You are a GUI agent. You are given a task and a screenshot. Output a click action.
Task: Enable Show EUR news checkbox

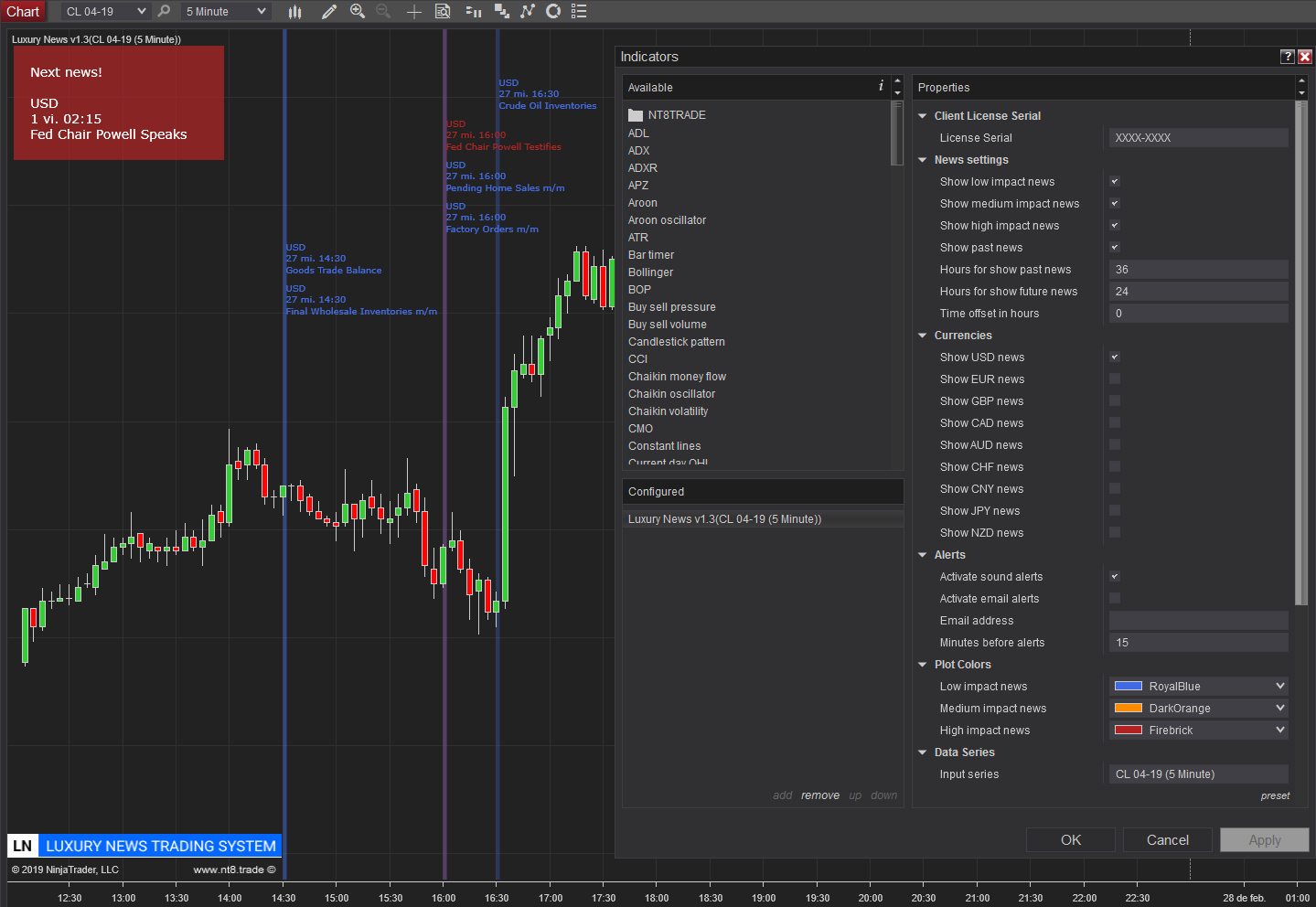coord(1114,379)
